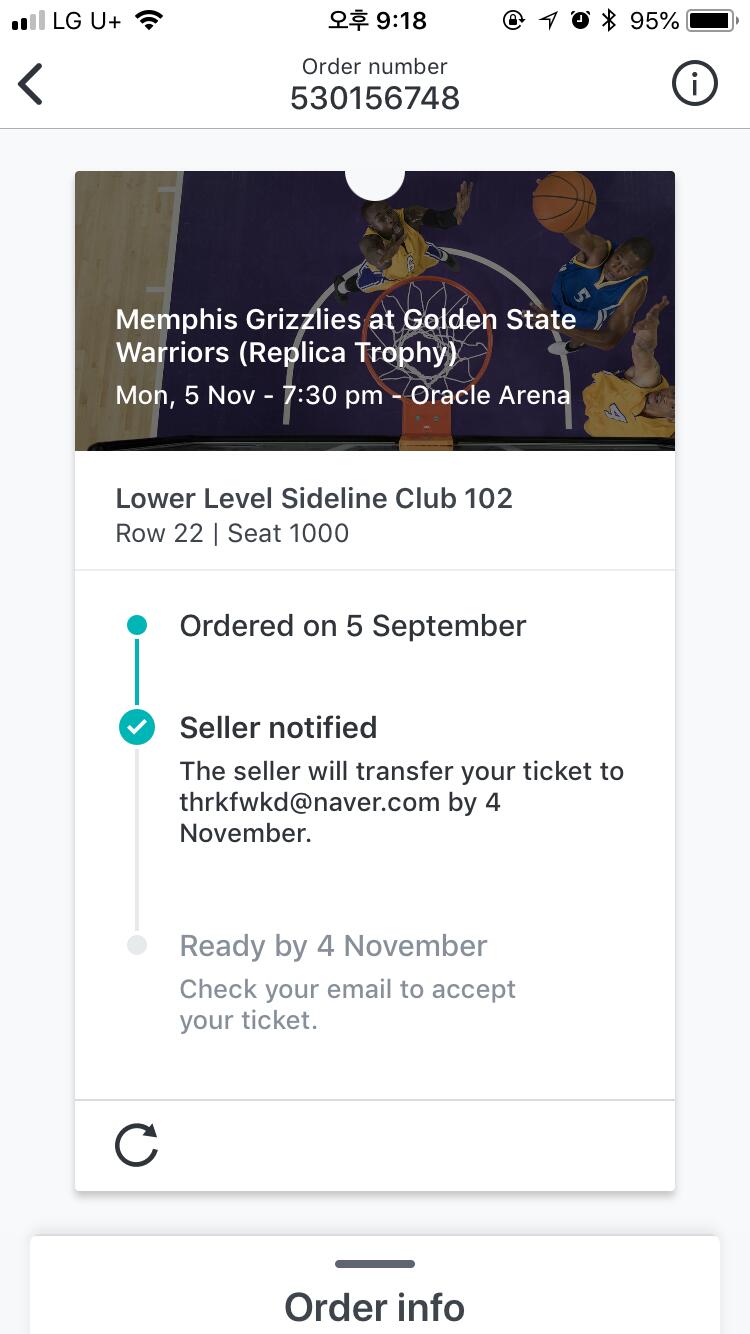This screenshot has width=750, height=1334.
Task: Tap the Bluetooth status icon
Action: [x=608, y=20]
